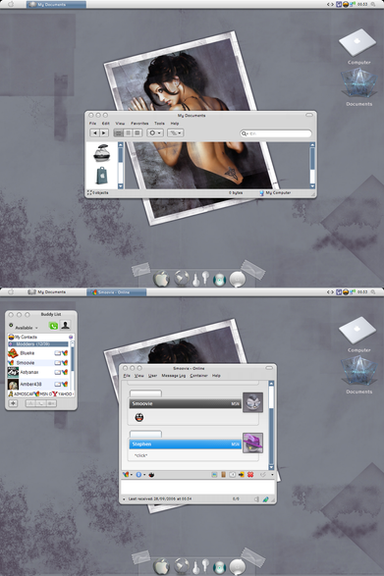
Task: Click the chat conversation vertical scrollbar
Action: click(271, 425)
